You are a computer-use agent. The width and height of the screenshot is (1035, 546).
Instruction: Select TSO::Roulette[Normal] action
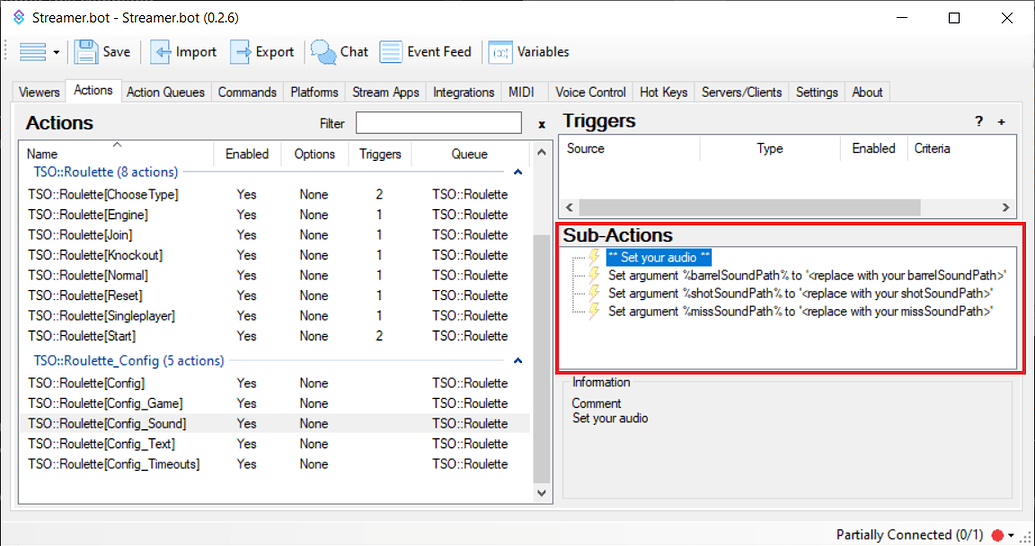pyautogui.click(x=275, y=275)
